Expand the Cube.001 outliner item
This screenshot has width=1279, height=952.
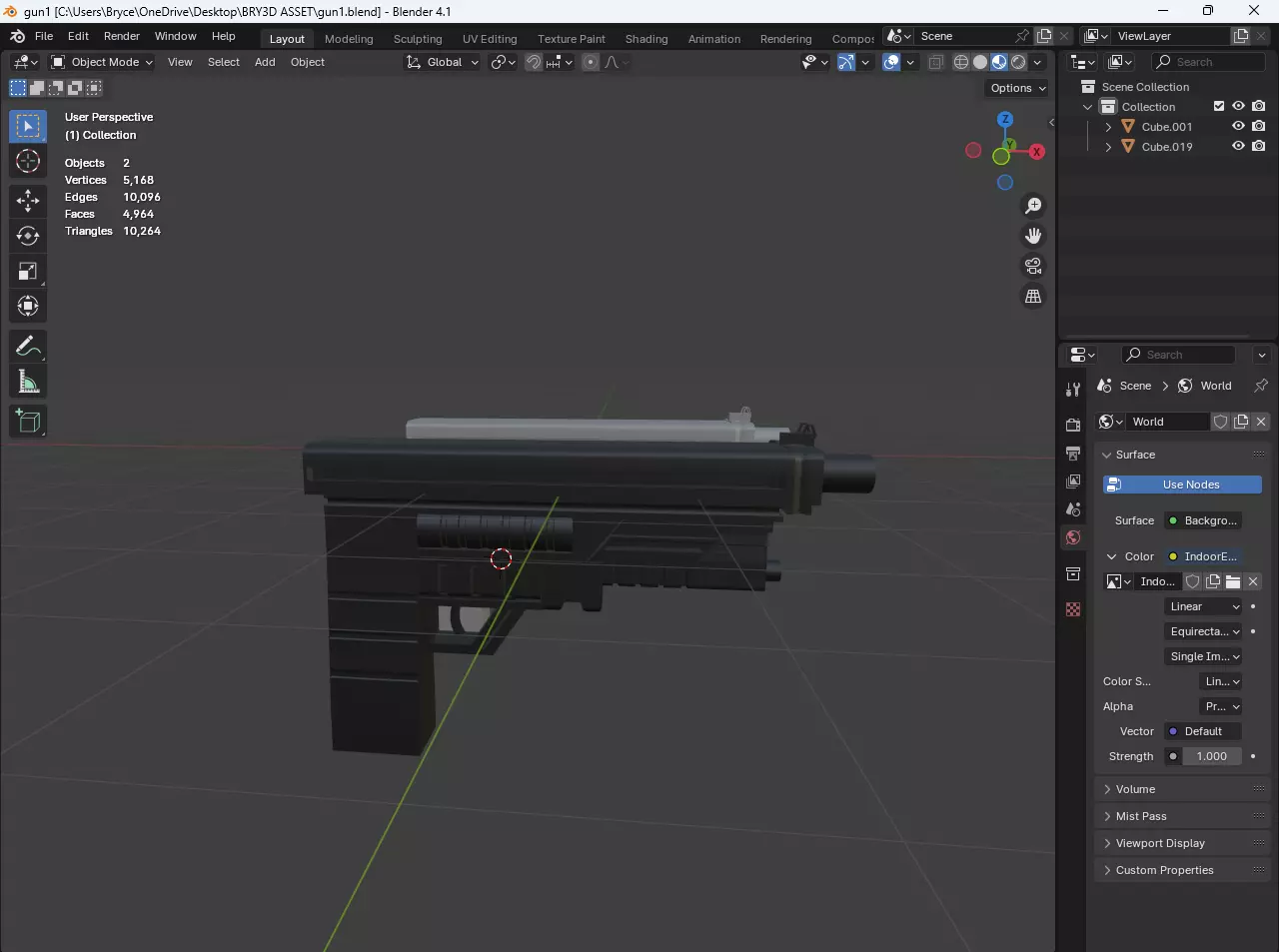coord(1108,127)
